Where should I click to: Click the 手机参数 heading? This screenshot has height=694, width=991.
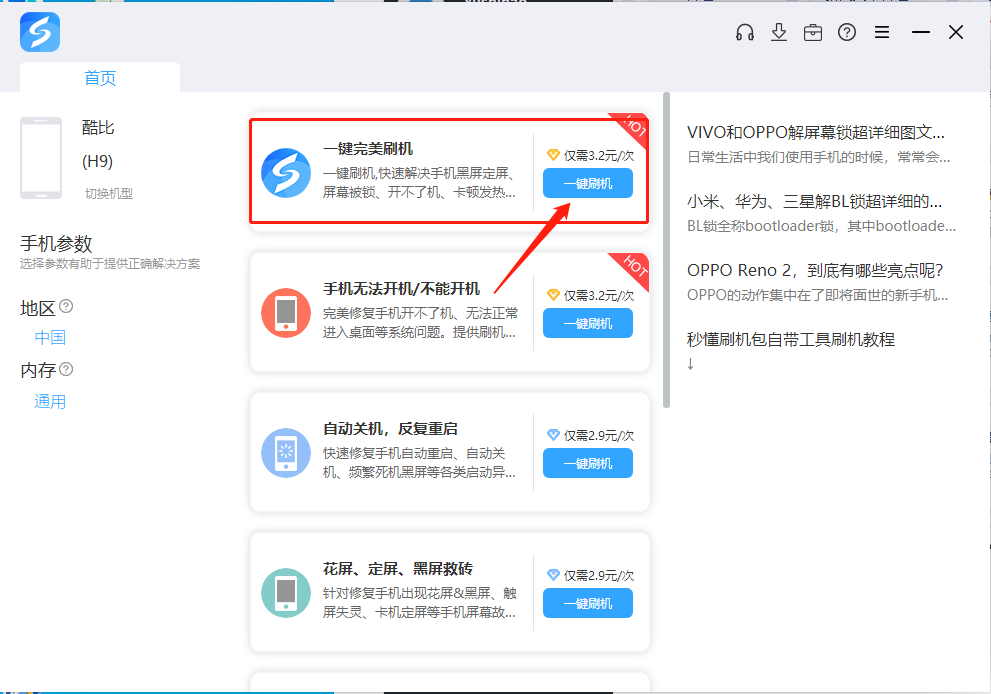[56, 243]
